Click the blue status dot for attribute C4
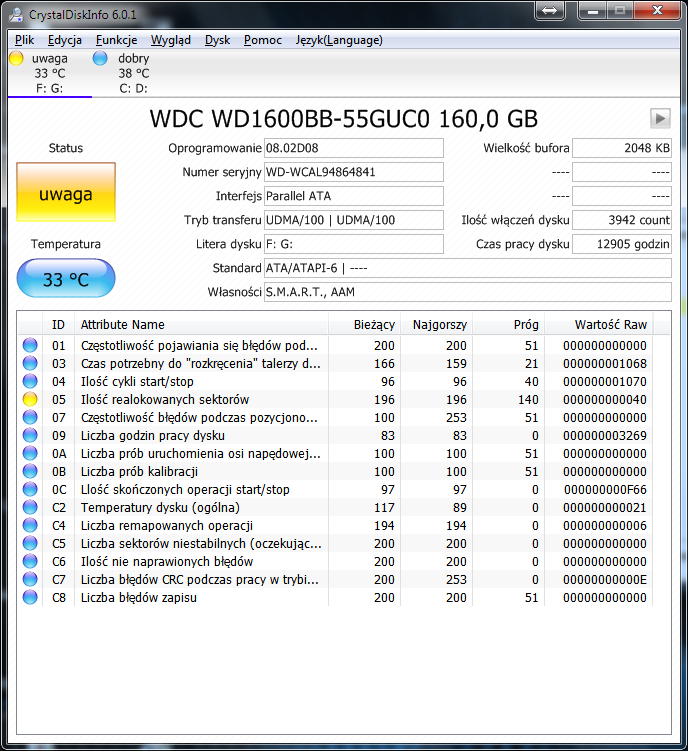The width and height of the screenshot is (688, 751). point(30,525)
